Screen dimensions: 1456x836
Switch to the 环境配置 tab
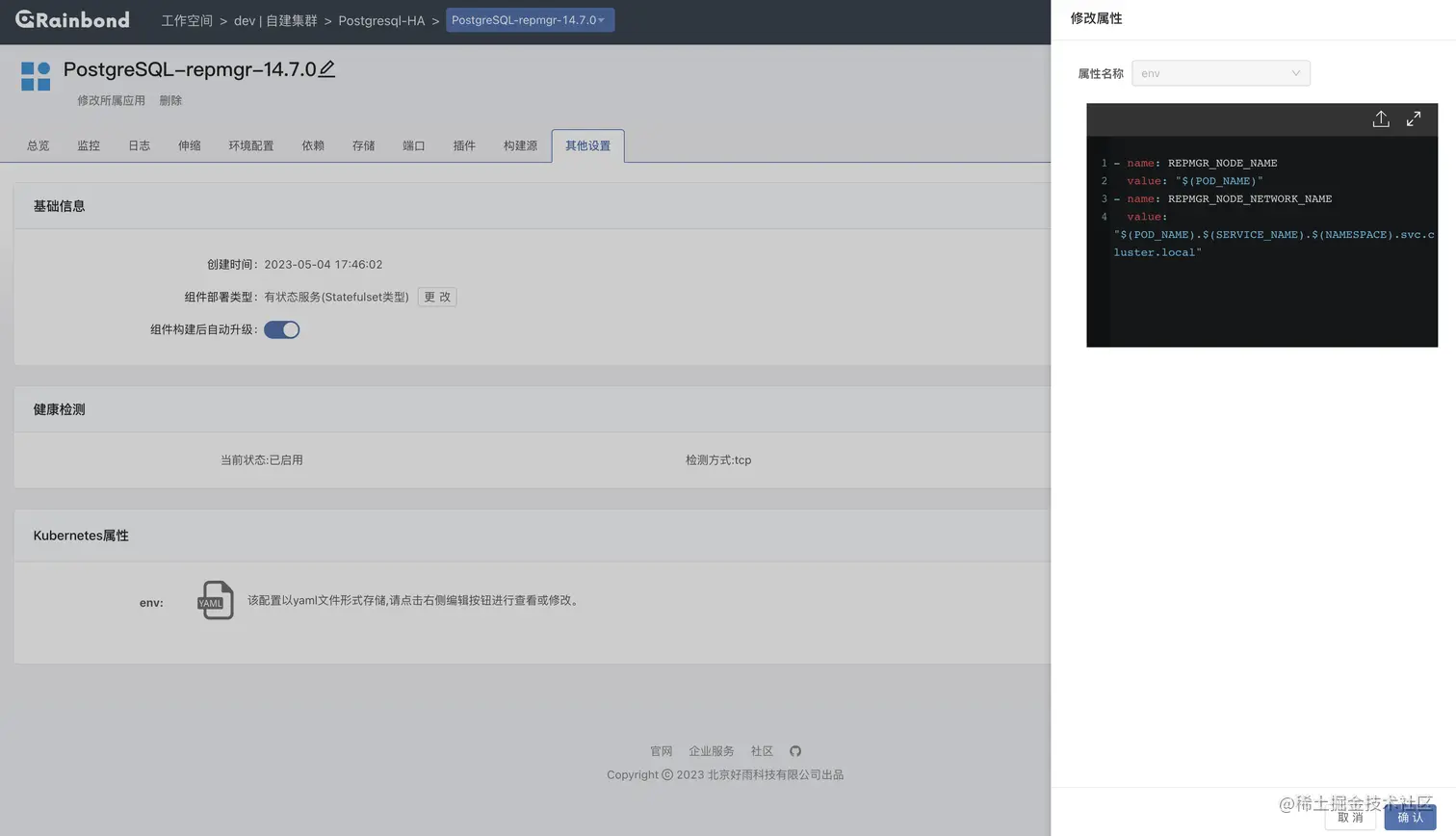pyautogui.click(x=251, y=145)
